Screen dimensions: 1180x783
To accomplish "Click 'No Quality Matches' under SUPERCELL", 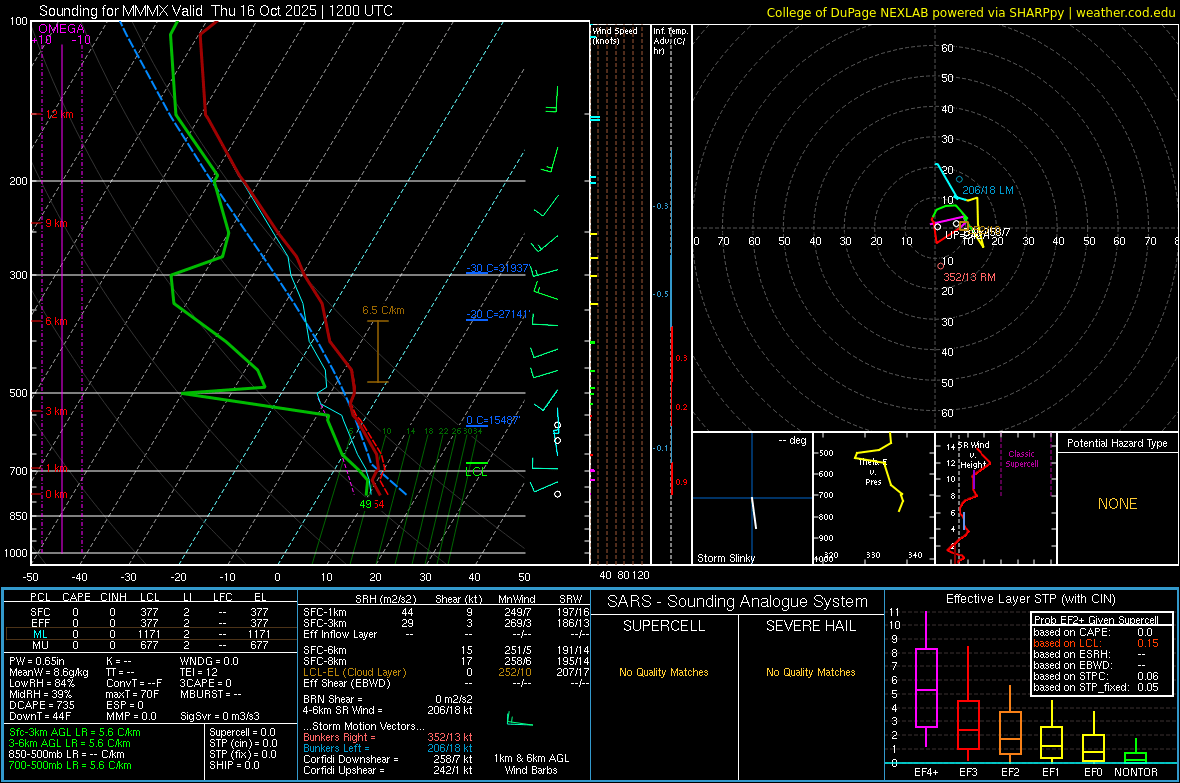I will [664, 672].
